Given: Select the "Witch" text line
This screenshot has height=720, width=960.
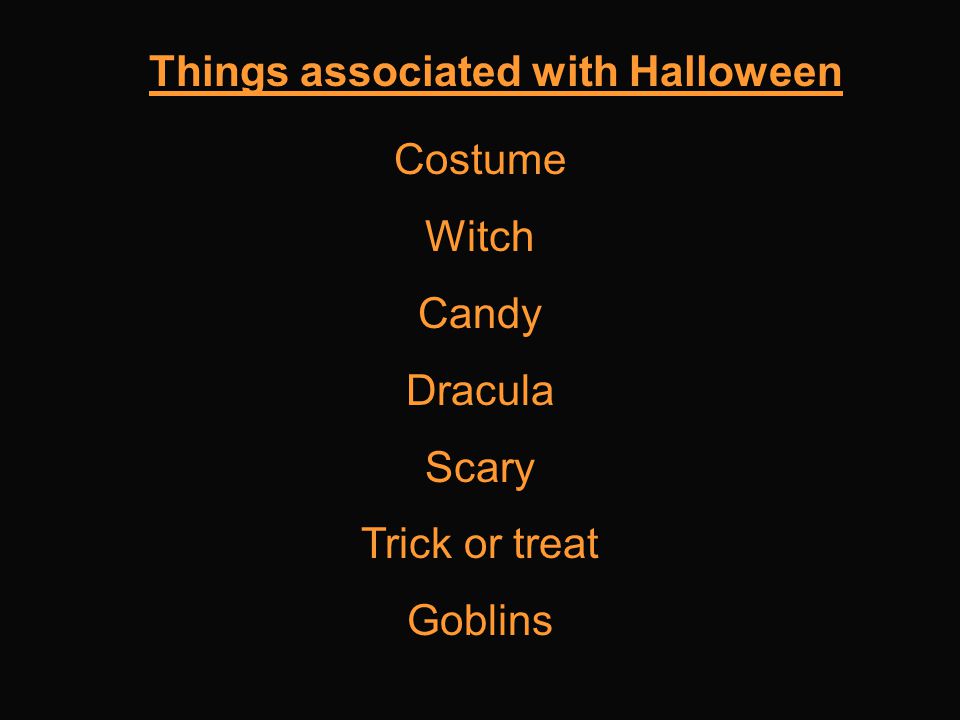Looking at the screenshot, I should pos(479,236).
